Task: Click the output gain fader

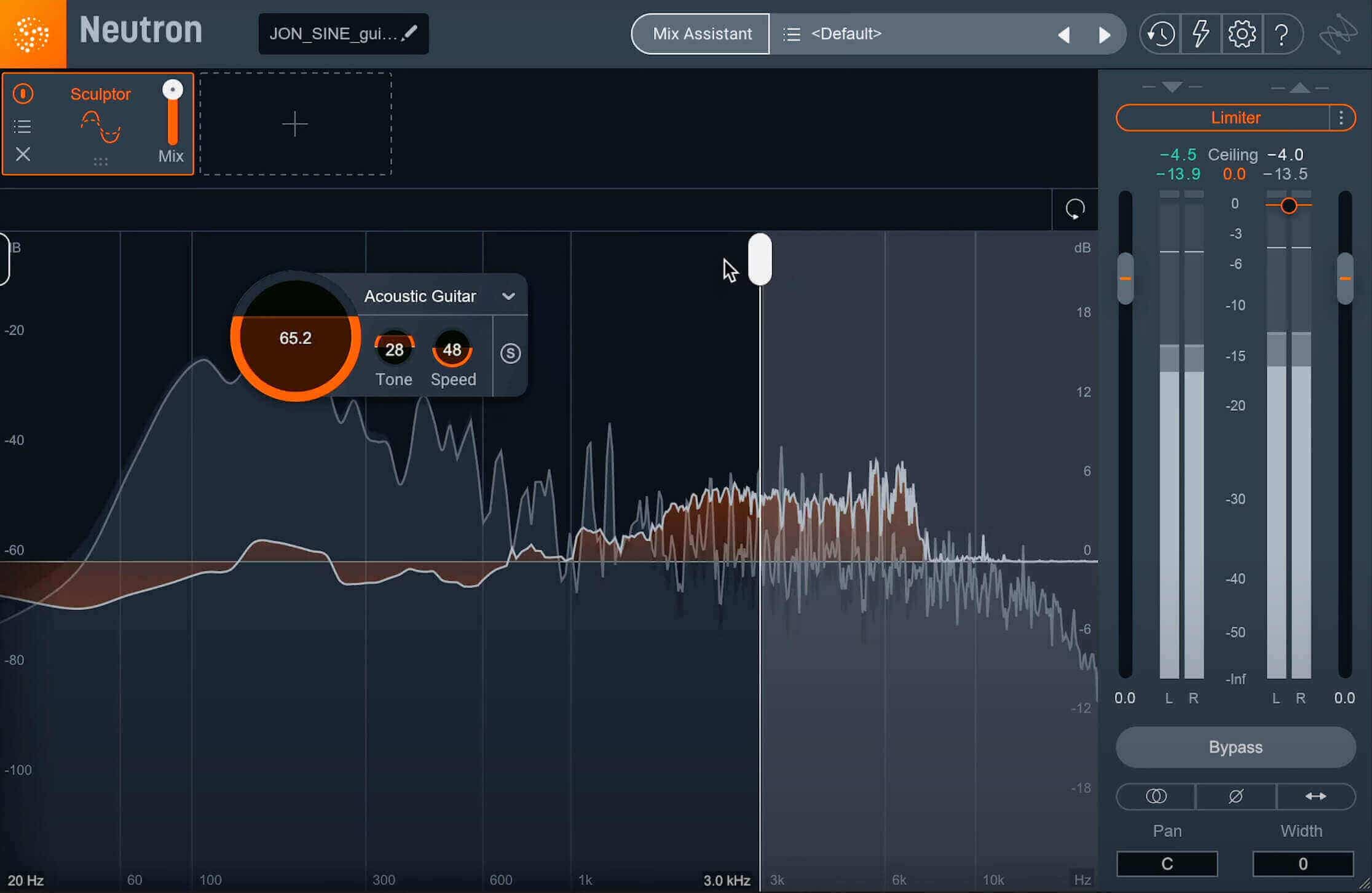Action: tap(1345, 279)
